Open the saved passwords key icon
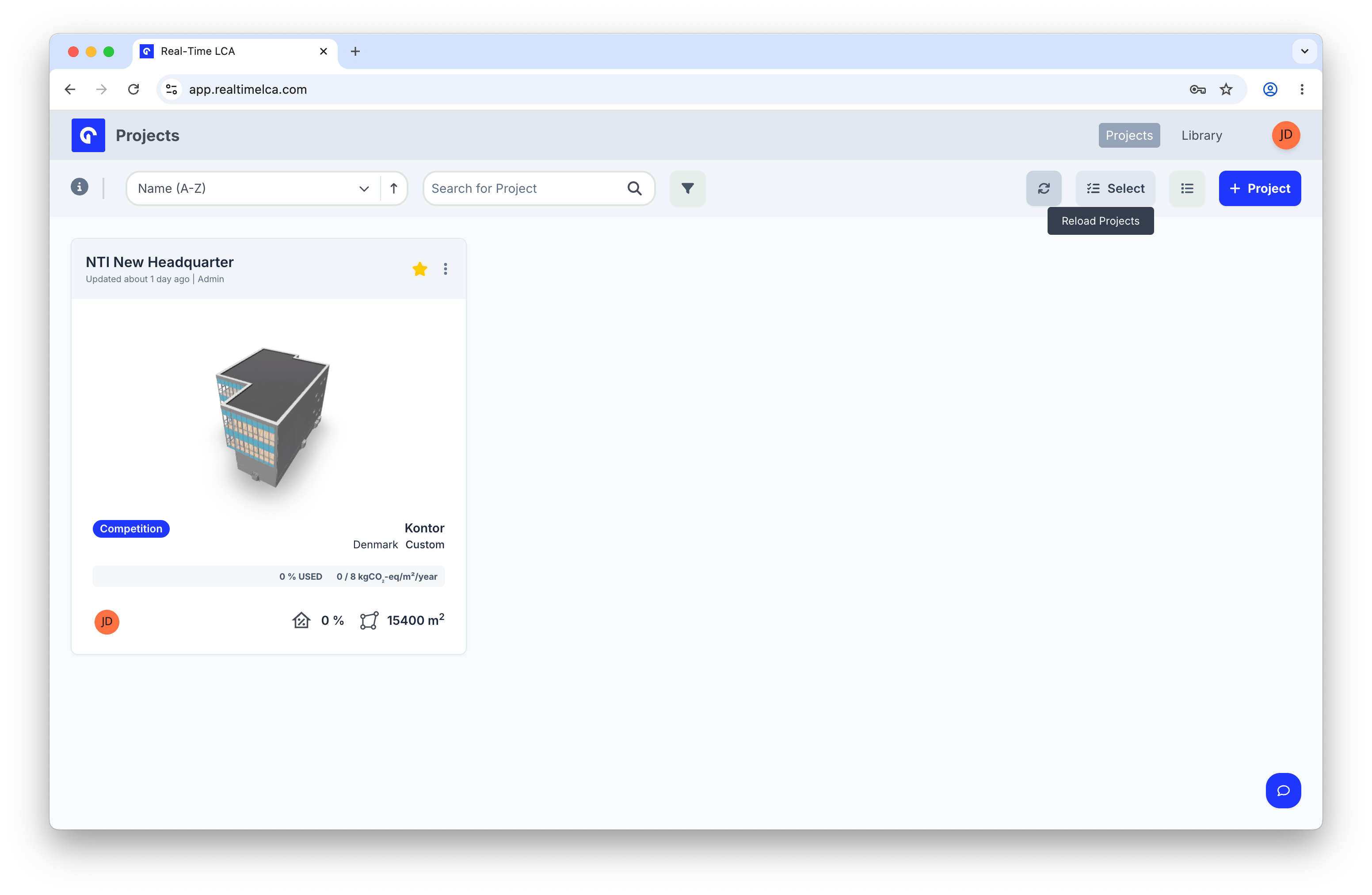 (1197, 89)
